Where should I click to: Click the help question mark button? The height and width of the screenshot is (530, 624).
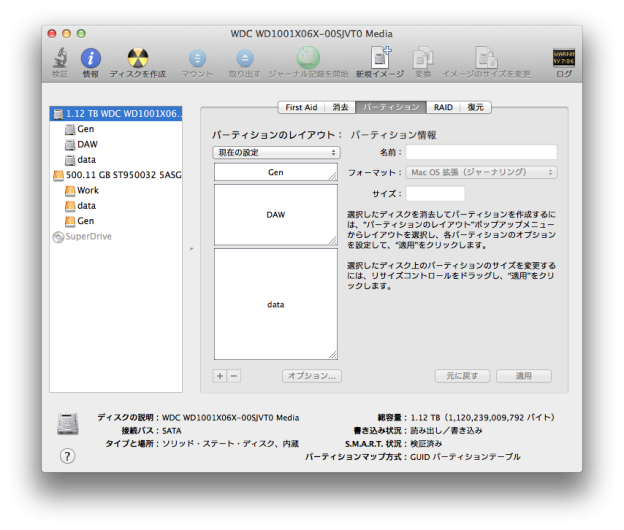click(x=68, y=456)
